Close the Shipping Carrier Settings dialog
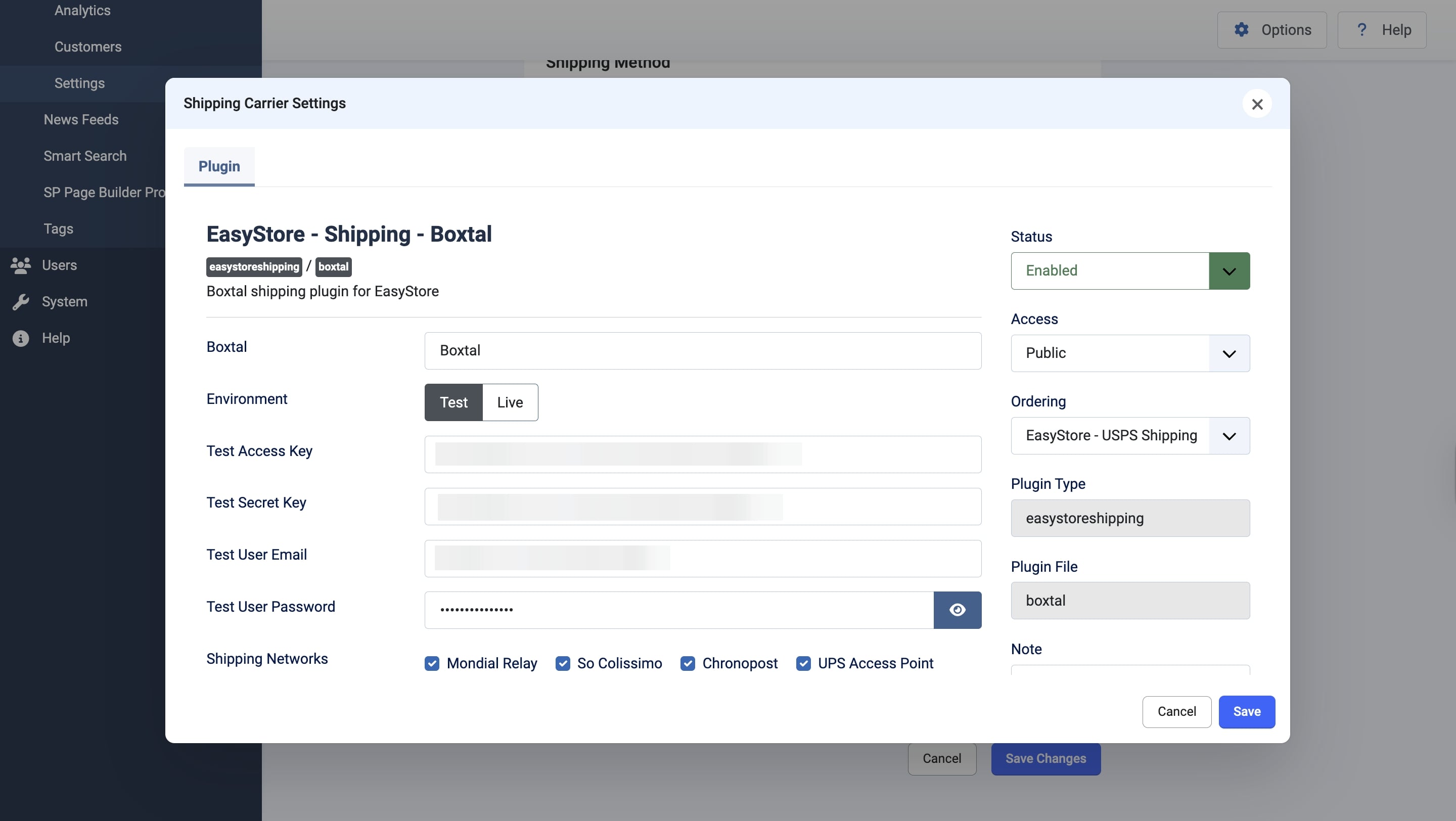The height and width of the screenshot is (821, 1456). 1257,104
